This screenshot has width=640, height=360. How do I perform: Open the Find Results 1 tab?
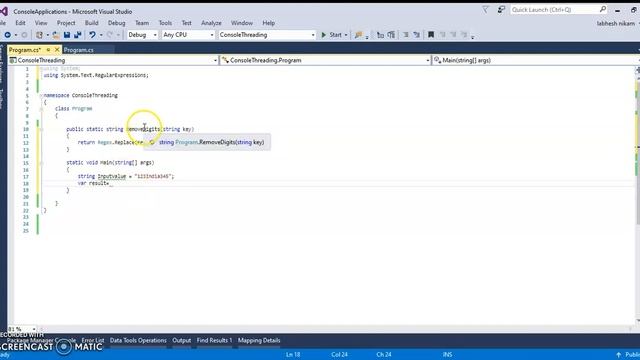[x=214, y=340]
